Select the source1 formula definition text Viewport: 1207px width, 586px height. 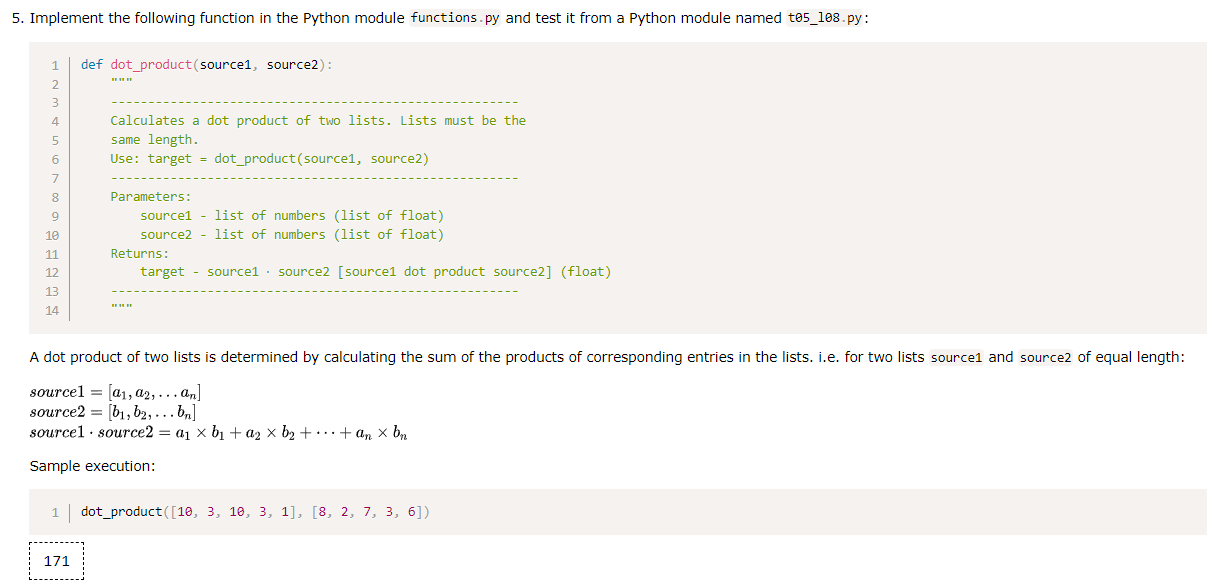click(113, 391)
